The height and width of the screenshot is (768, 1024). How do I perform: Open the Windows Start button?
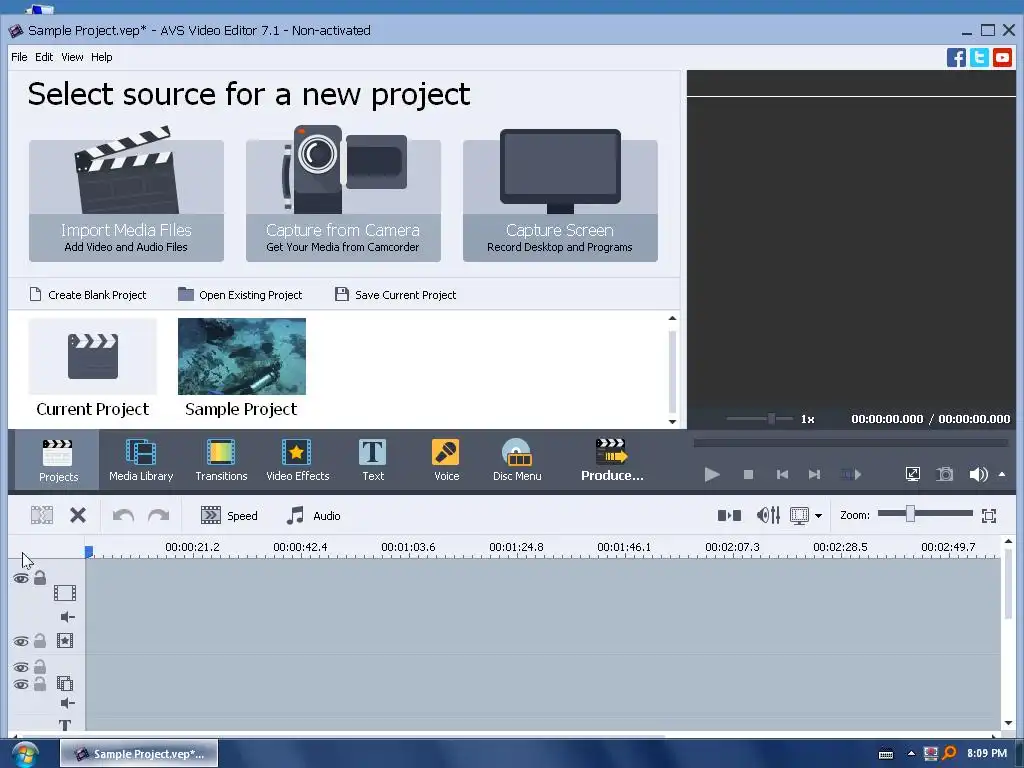click(x=25, y=754)
